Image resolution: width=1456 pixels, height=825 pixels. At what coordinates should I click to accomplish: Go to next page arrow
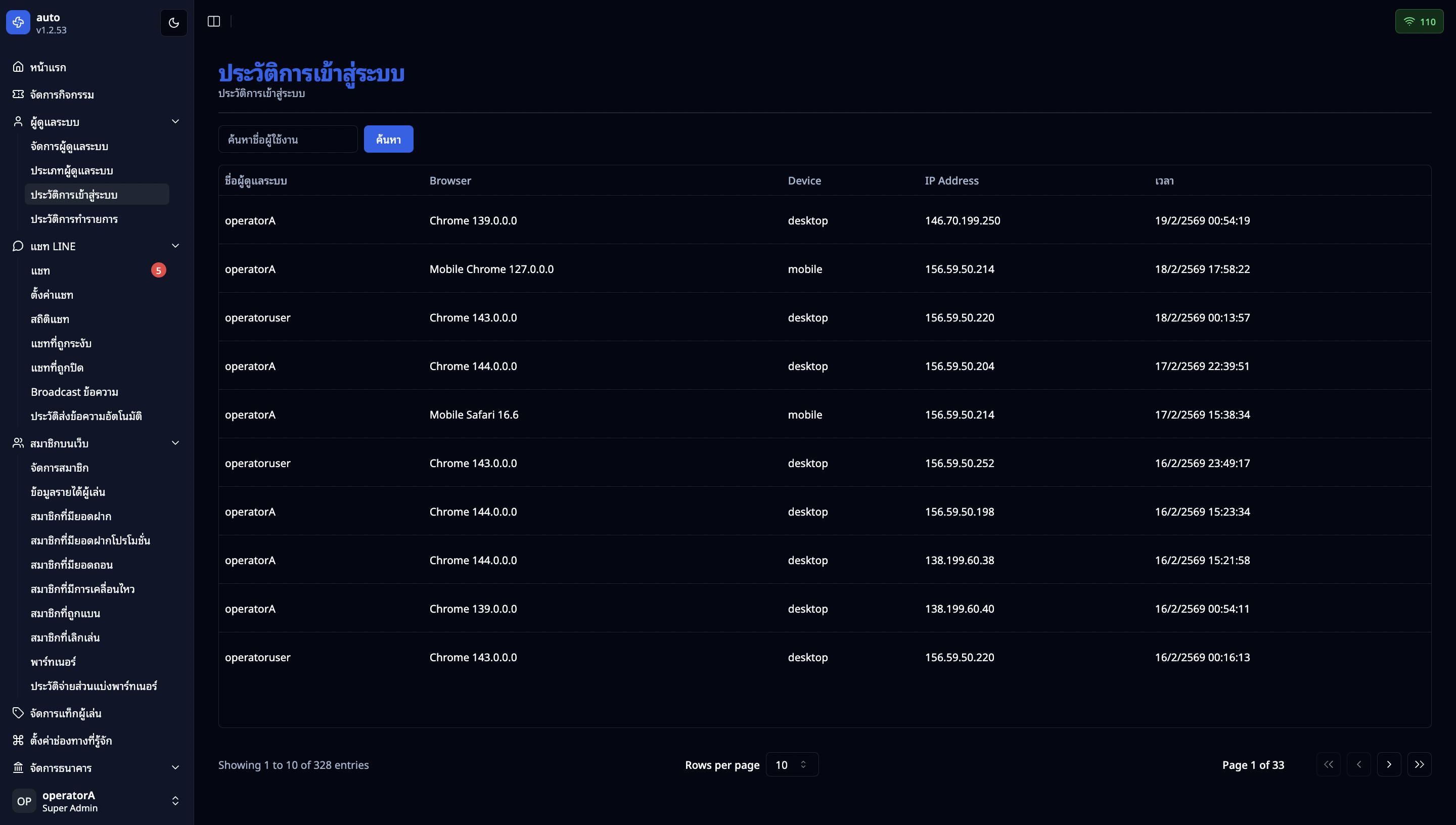coord(1389,764)
